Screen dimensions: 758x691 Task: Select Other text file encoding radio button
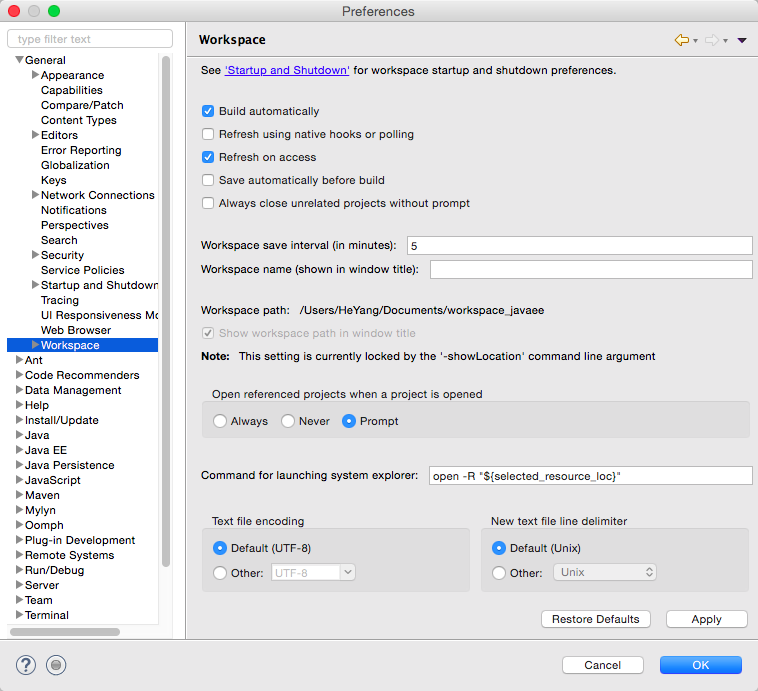[220, 573]
